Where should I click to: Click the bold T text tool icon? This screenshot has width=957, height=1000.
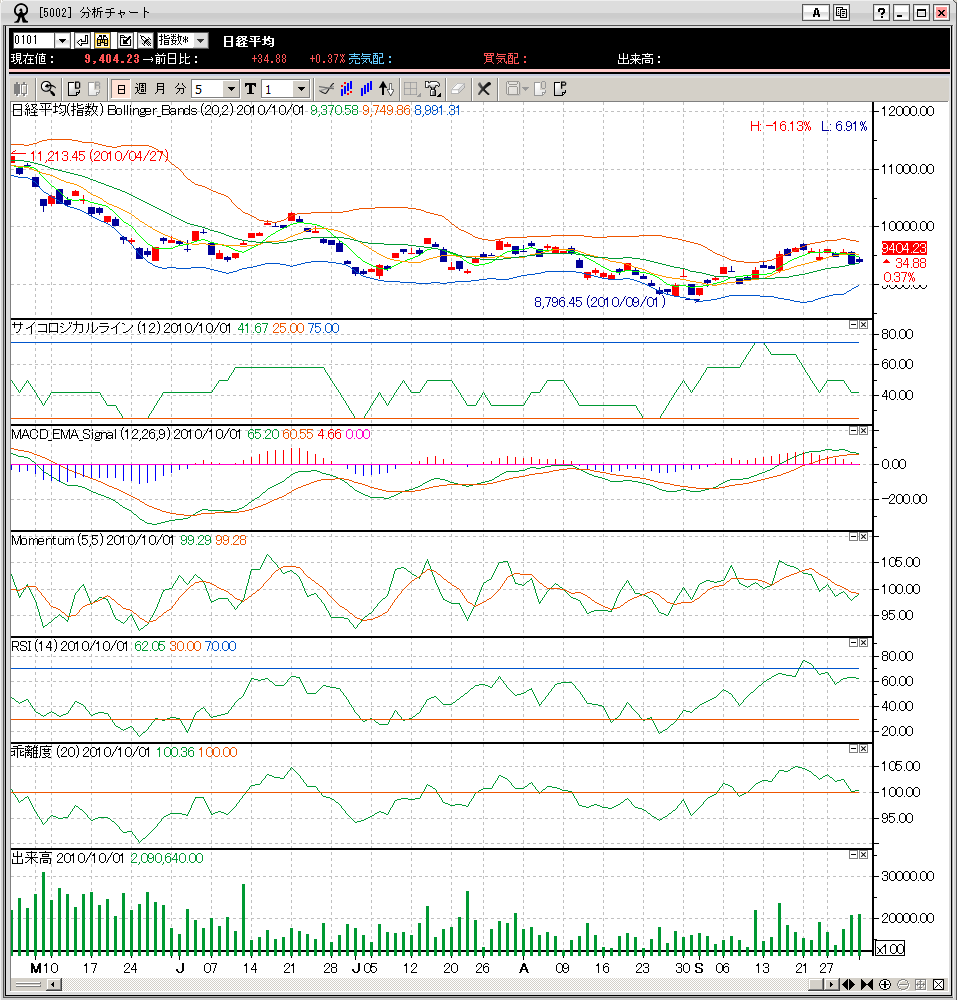[x=250, y=89]
